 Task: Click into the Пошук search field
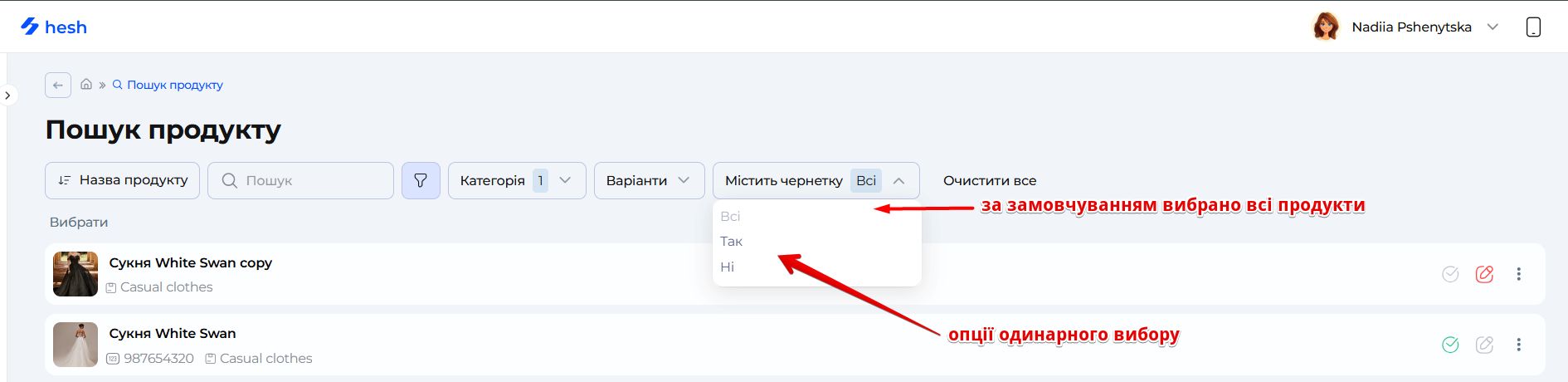[x=311, y=180]
